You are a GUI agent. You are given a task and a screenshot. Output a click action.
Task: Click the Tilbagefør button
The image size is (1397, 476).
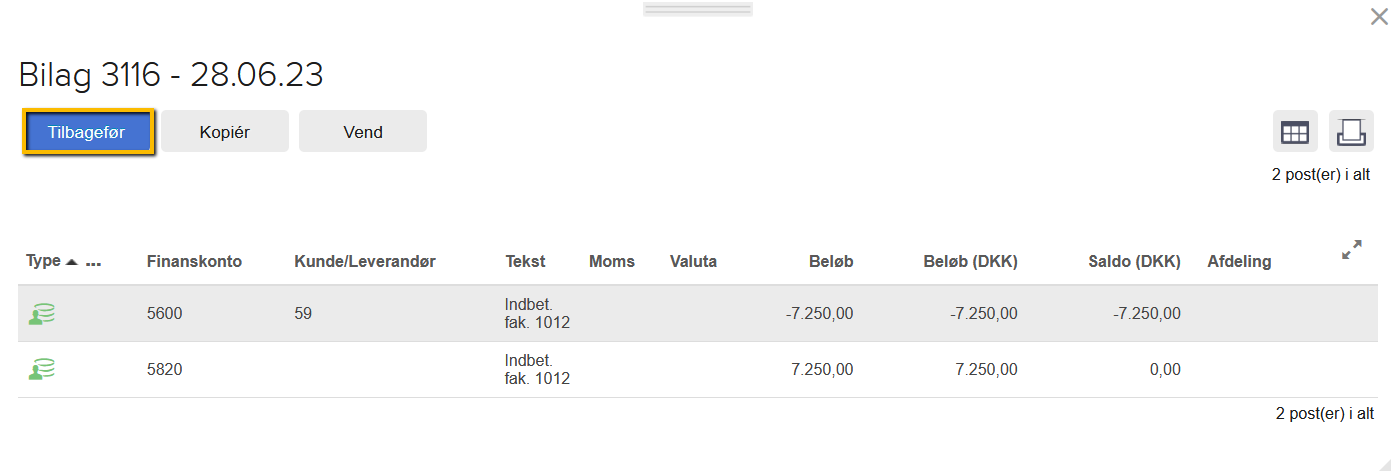[x=87, y=132]
